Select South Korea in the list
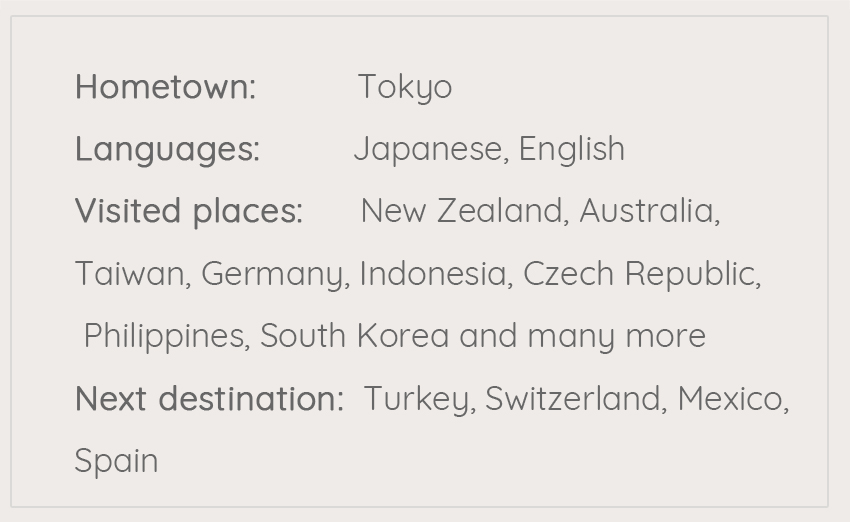Image resolution: width=850 pixels, height=522 pixels. [354, 336]
